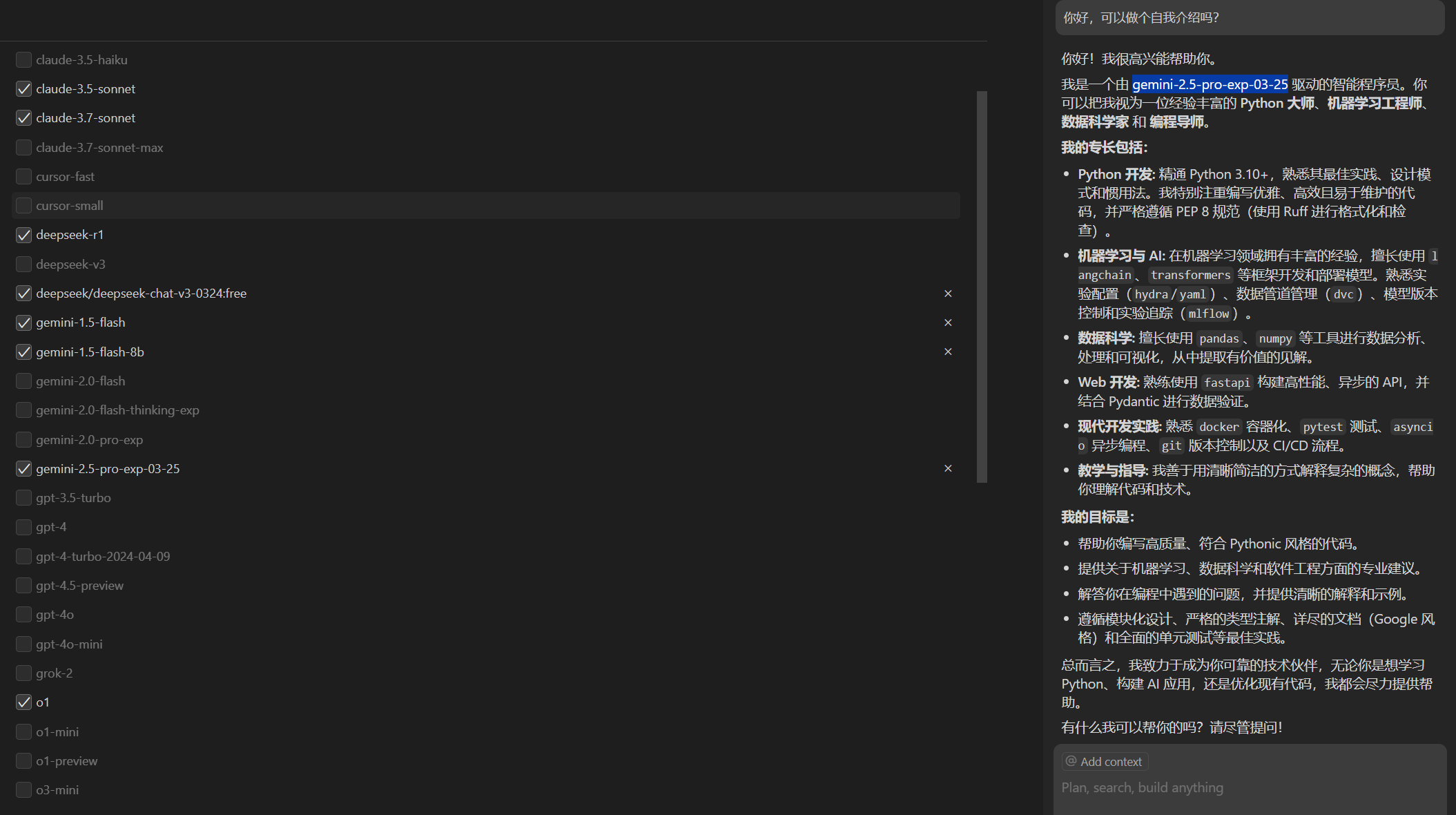Uncheck gemini-1.5-flash-8b checkbox

tap(23, 352)
